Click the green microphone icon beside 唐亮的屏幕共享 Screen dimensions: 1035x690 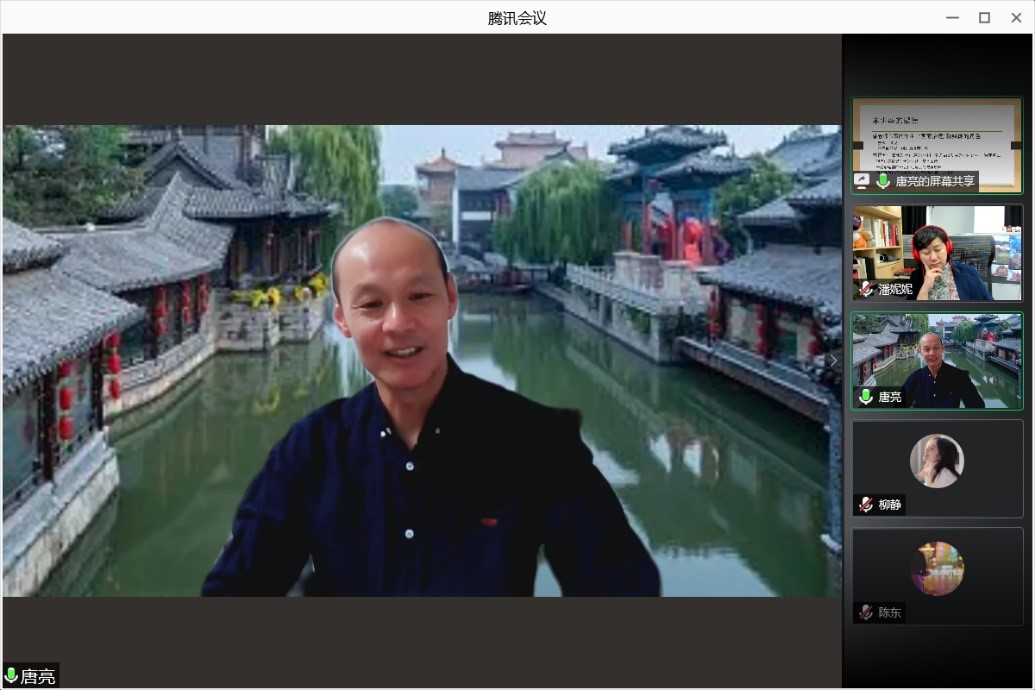(883, 181)
